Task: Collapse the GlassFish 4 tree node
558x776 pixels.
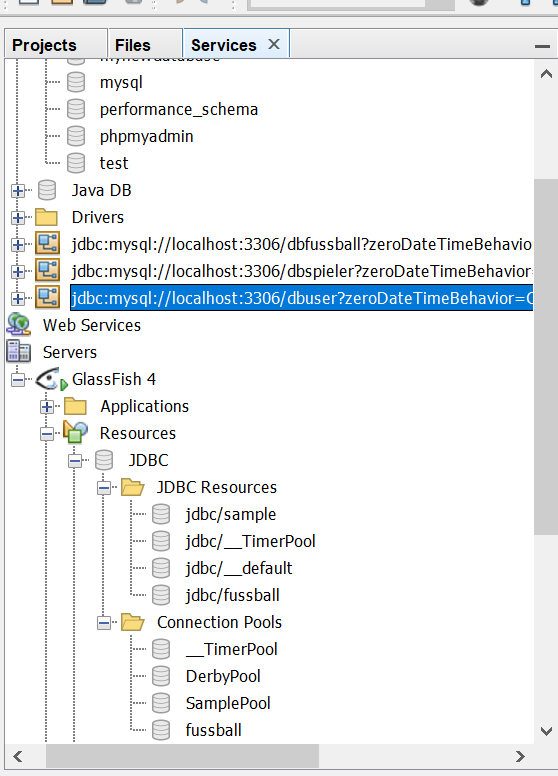Action: click(x=18, y=380)
